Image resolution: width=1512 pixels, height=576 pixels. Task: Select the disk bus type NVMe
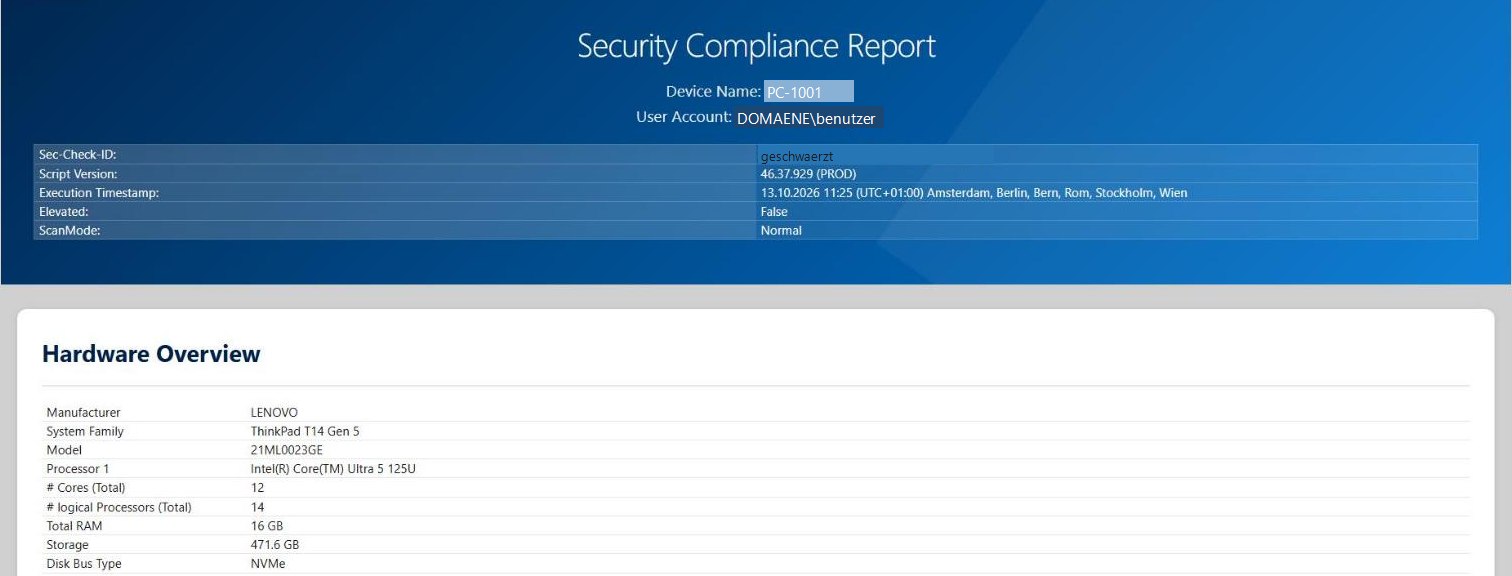click(x=267, y=564)
